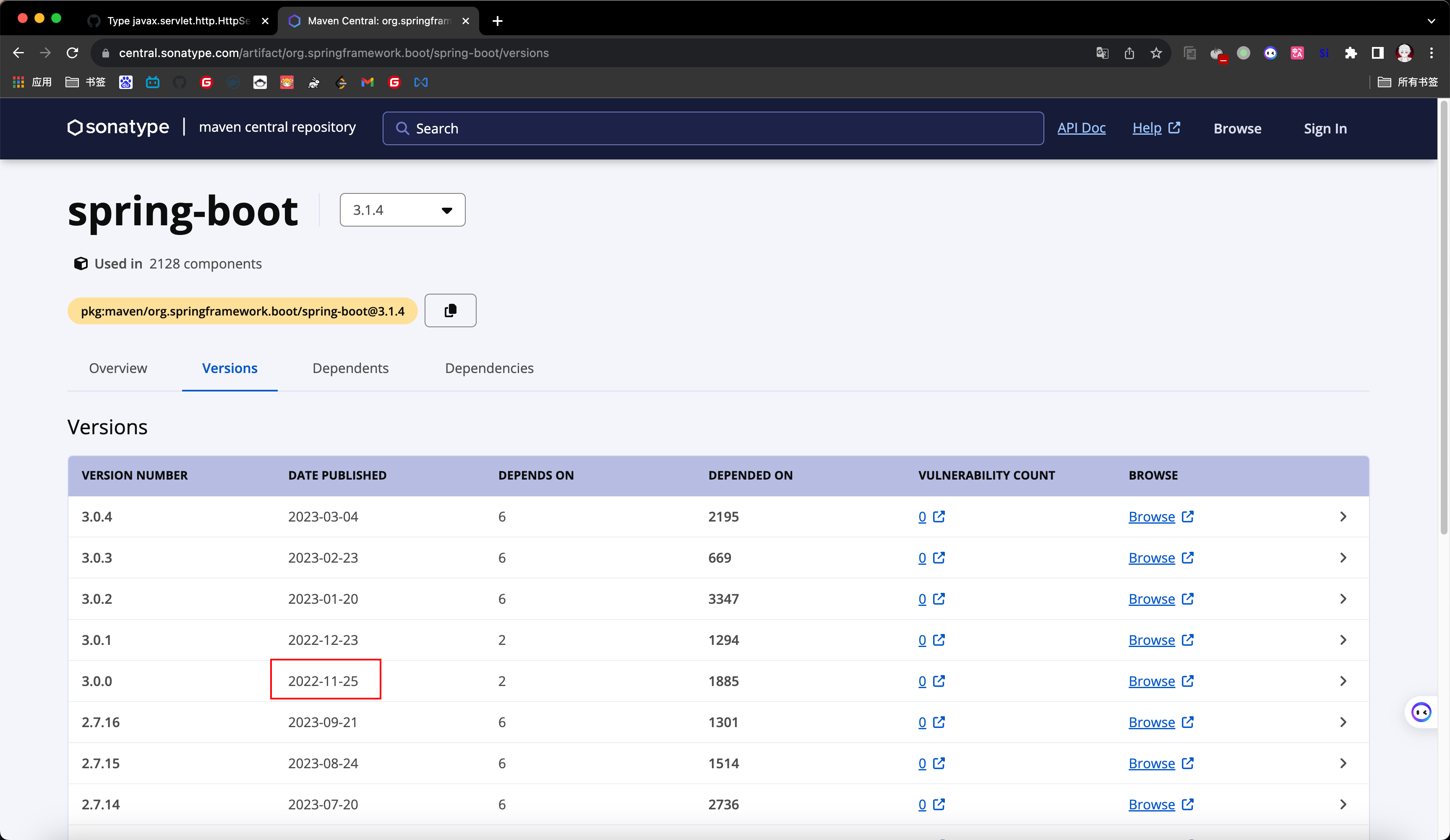Switch to the Overview tab
Image resolution: width=1450 pixels, height=840 pixels.
118,368
